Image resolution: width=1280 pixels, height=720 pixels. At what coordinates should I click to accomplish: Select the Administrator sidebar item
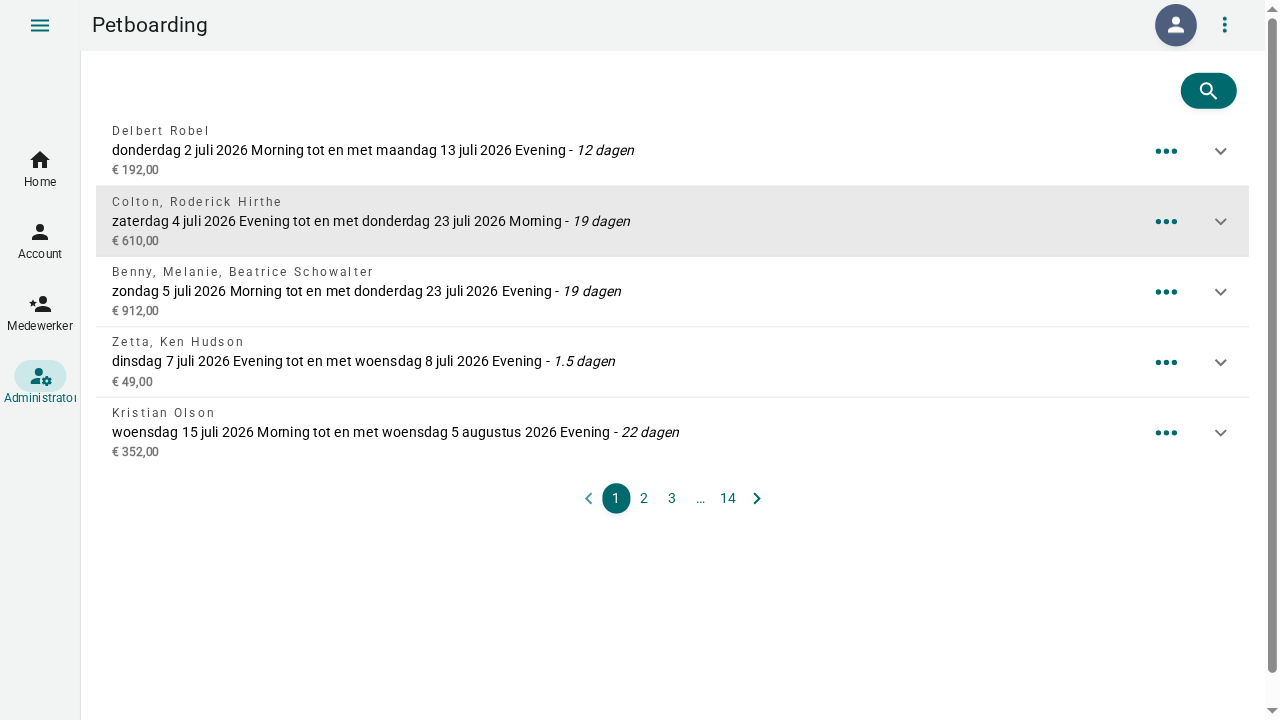pyautogui.click(x=40, y=384)
